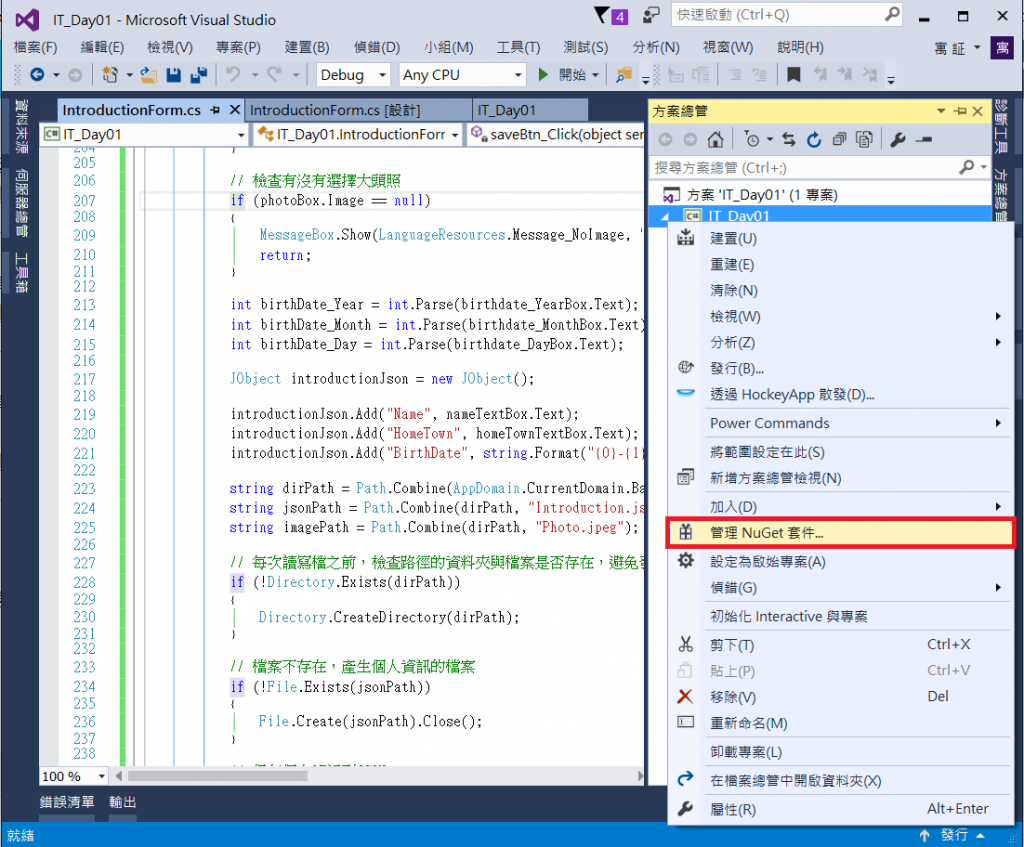This screenshot has height=847, width=1024.
Task: Open the 100 % zoom dropdown
Action: coord(102,776)
